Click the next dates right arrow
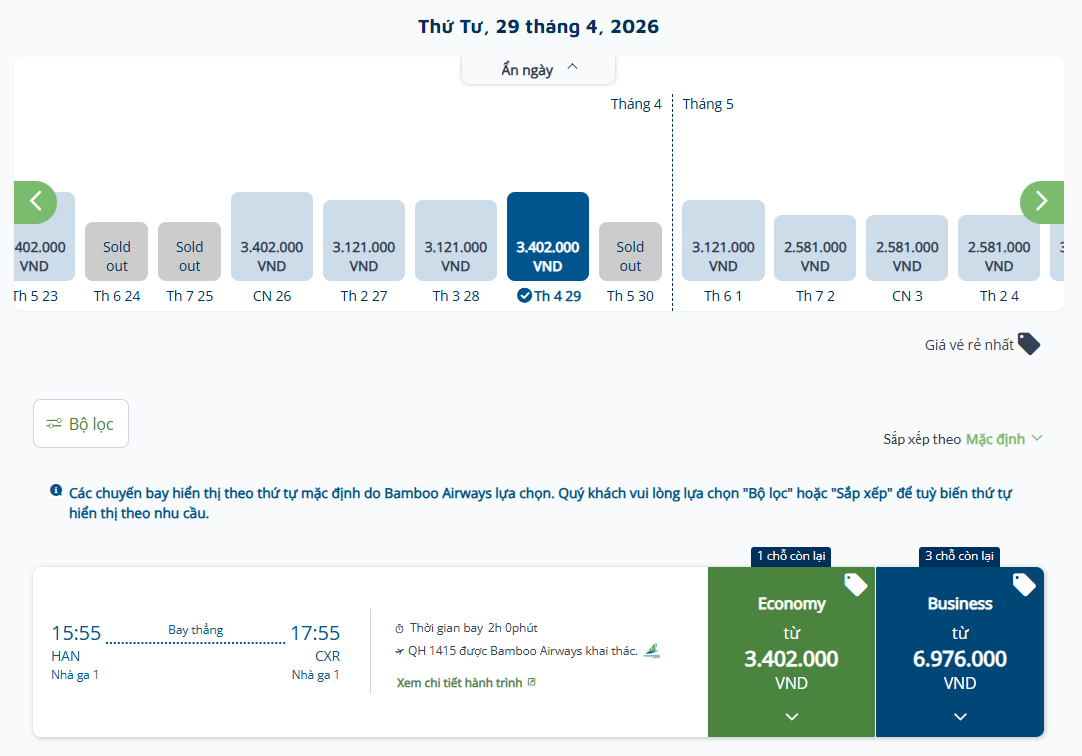1082x756 pixels. 1041,202
